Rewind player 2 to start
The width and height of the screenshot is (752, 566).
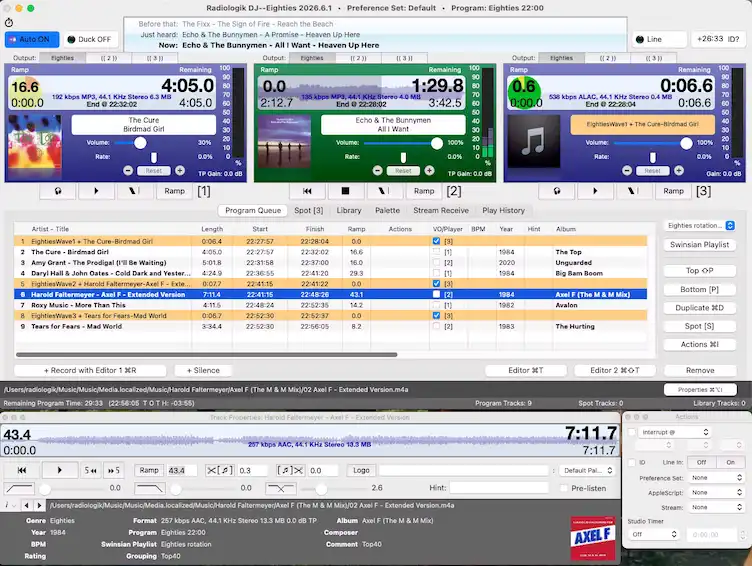coord(307,191)
